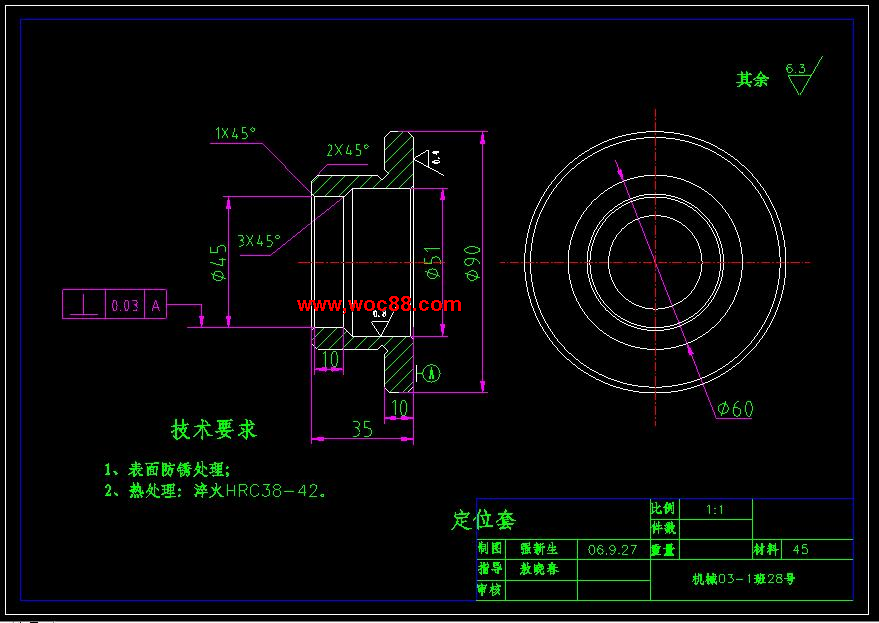Select the scale value 1:1
This screenshot has height=623, width=879.
714,510
